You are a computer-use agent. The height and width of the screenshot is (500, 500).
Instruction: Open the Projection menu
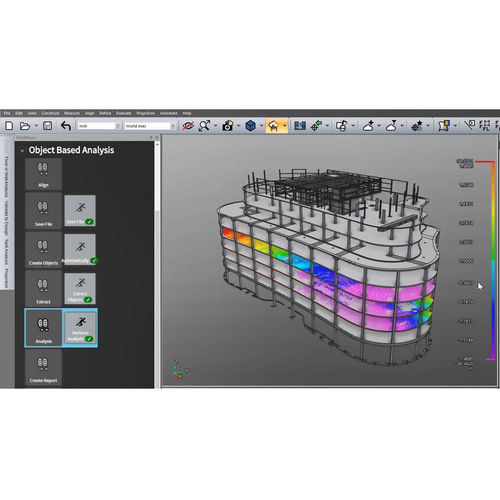[x=146, y=113]
